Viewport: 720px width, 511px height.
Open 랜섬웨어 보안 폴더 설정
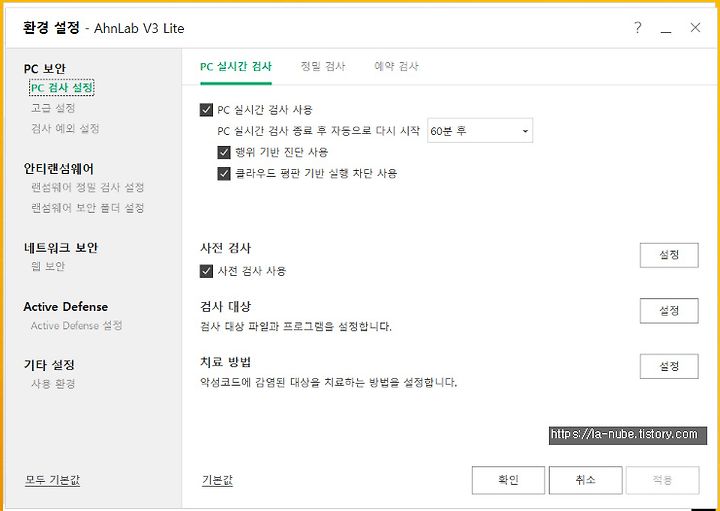click(x=87, y=208)
